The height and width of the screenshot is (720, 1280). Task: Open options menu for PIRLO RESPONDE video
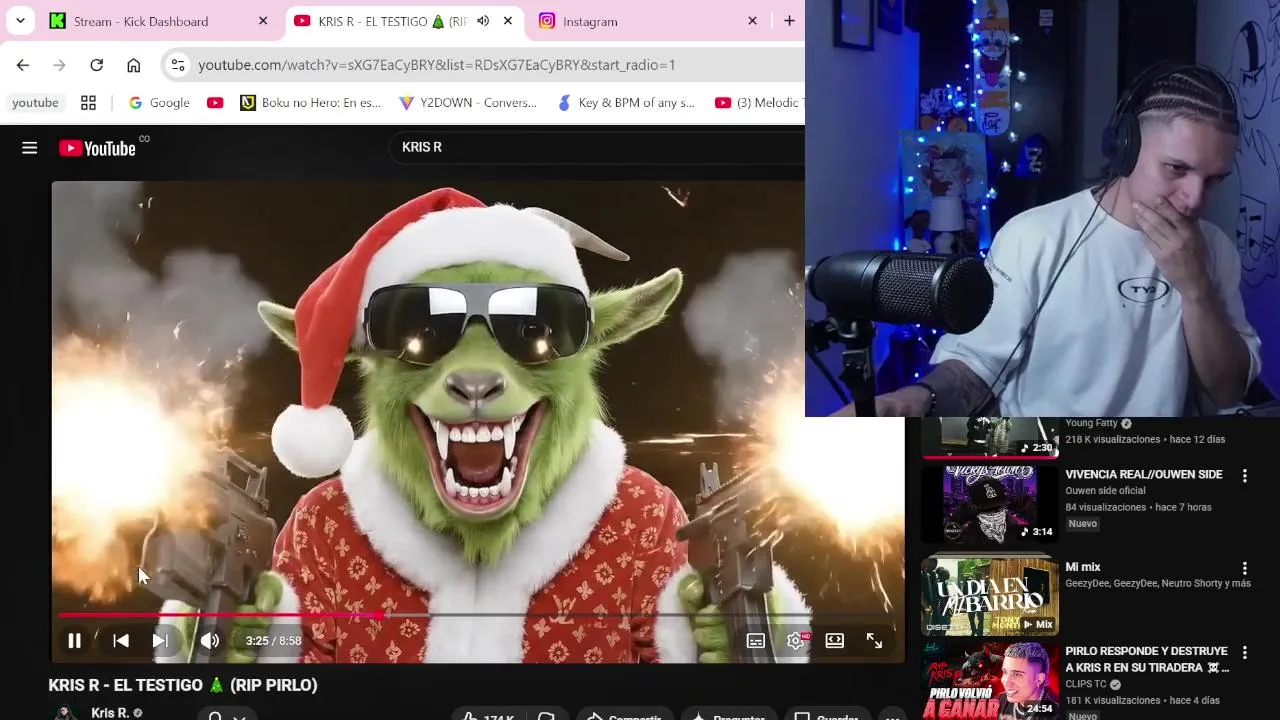[x=1245, y=652]
